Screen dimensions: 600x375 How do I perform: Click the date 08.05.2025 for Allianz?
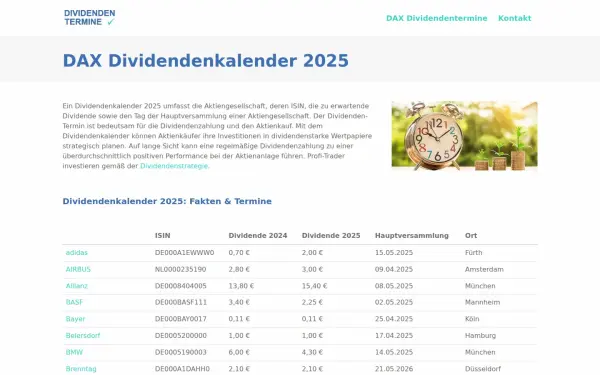point(394,286)
